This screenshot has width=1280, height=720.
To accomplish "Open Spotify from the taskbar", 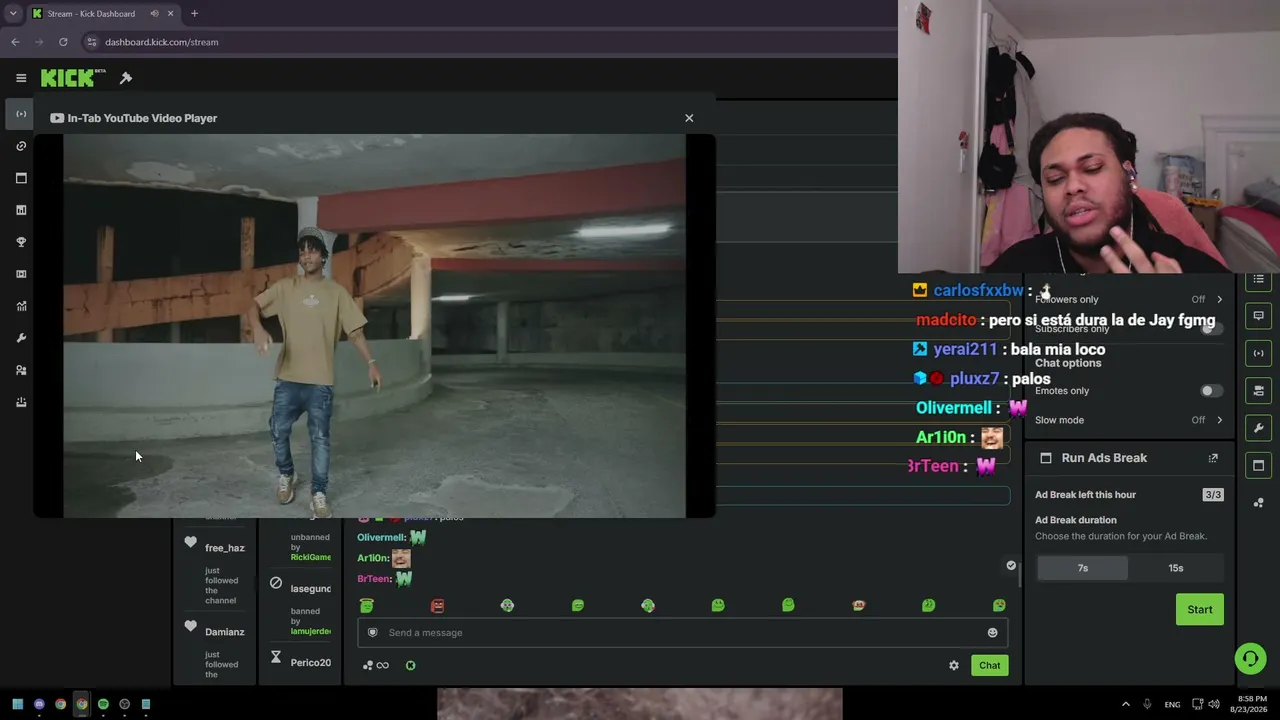I will pos(103,704).
